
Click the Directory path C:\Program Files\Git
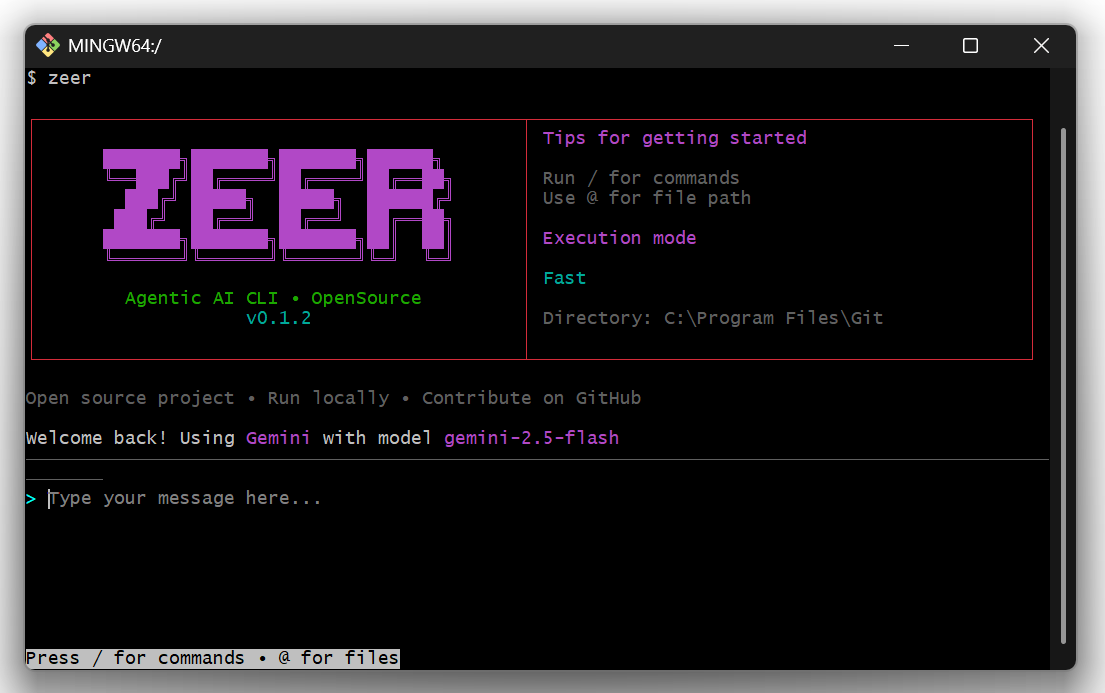pos(774,318)
